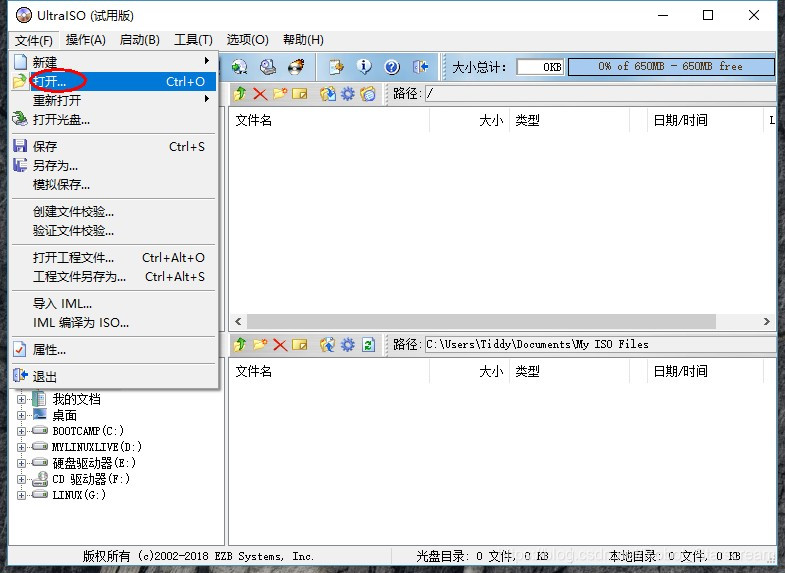Create new folder in local pane toolbar
785x573 pixels.
point(260,344)
